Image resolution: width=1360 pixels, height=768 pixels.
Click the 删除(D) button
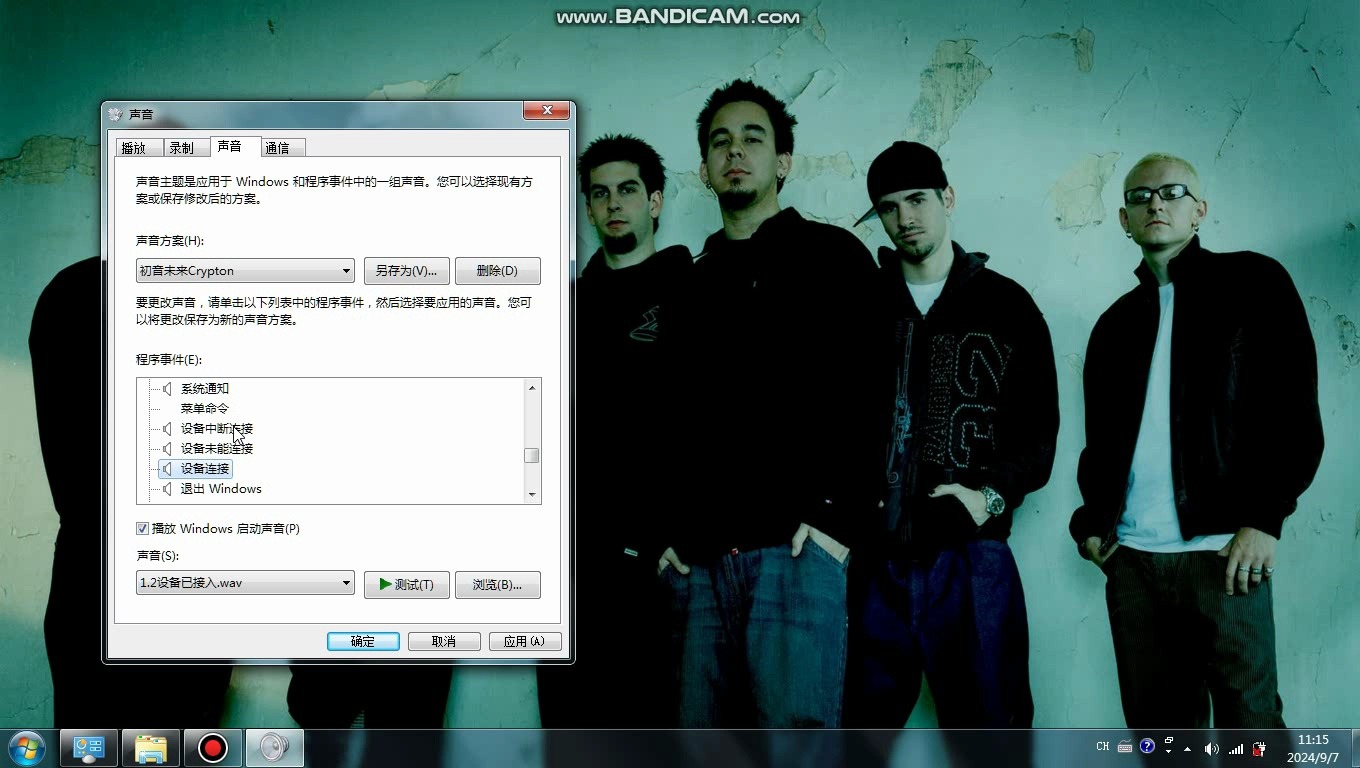click(x=497, y=271)
